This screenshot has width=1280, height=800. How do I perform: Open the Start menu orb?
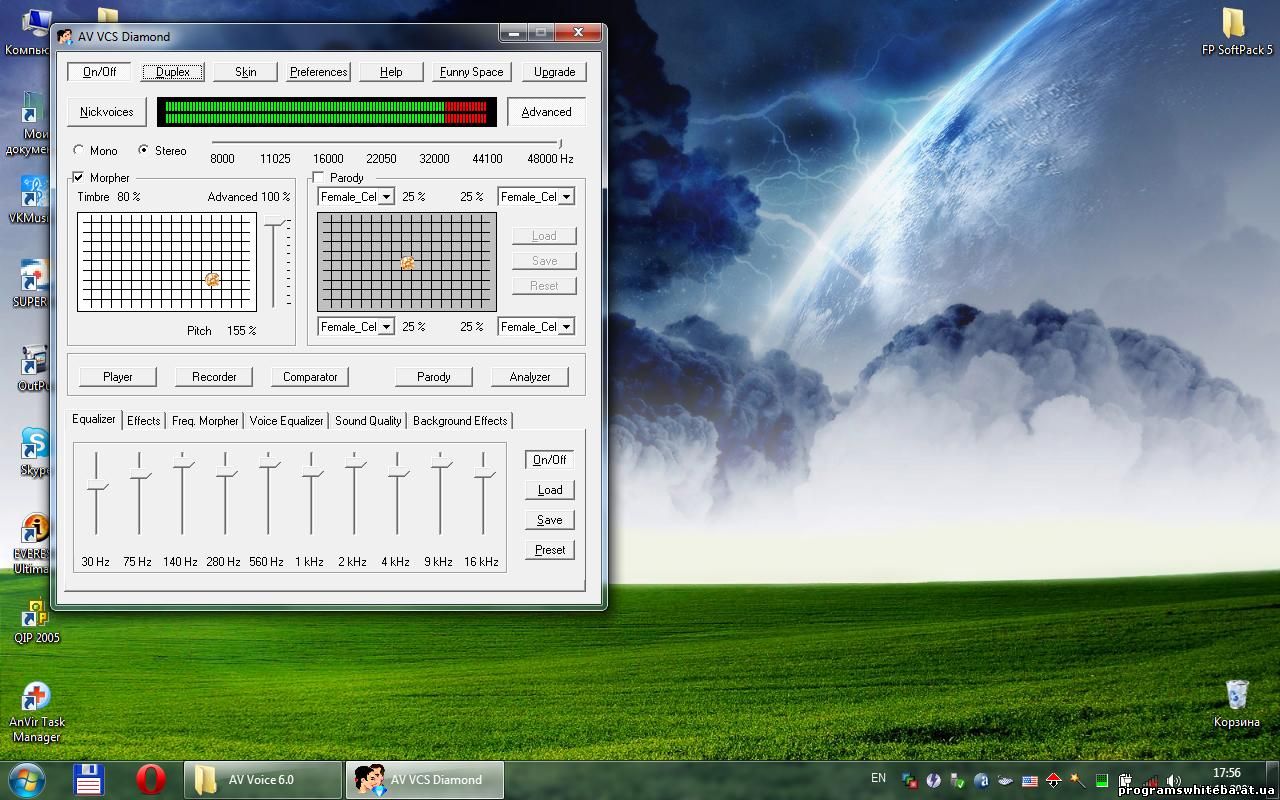click(26, 779)
